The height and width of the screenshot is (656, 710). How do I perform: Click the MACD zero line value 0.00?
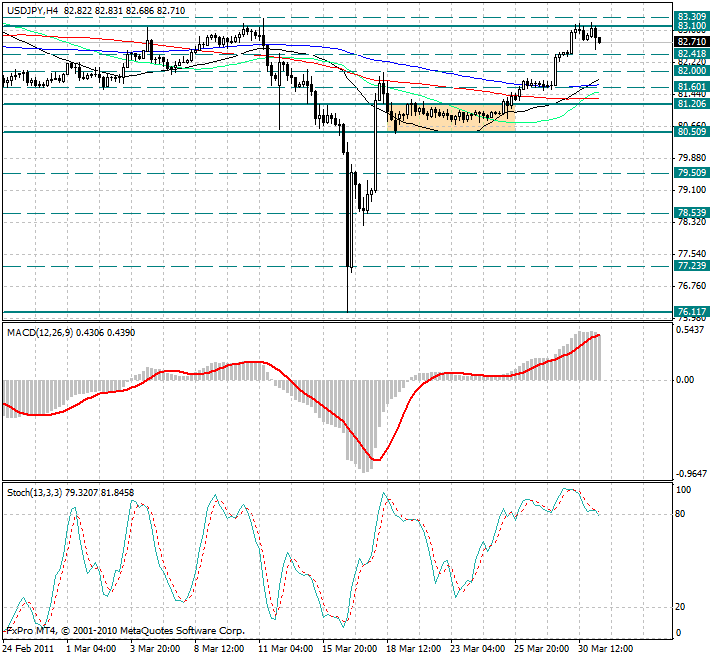tap(685, 380)
